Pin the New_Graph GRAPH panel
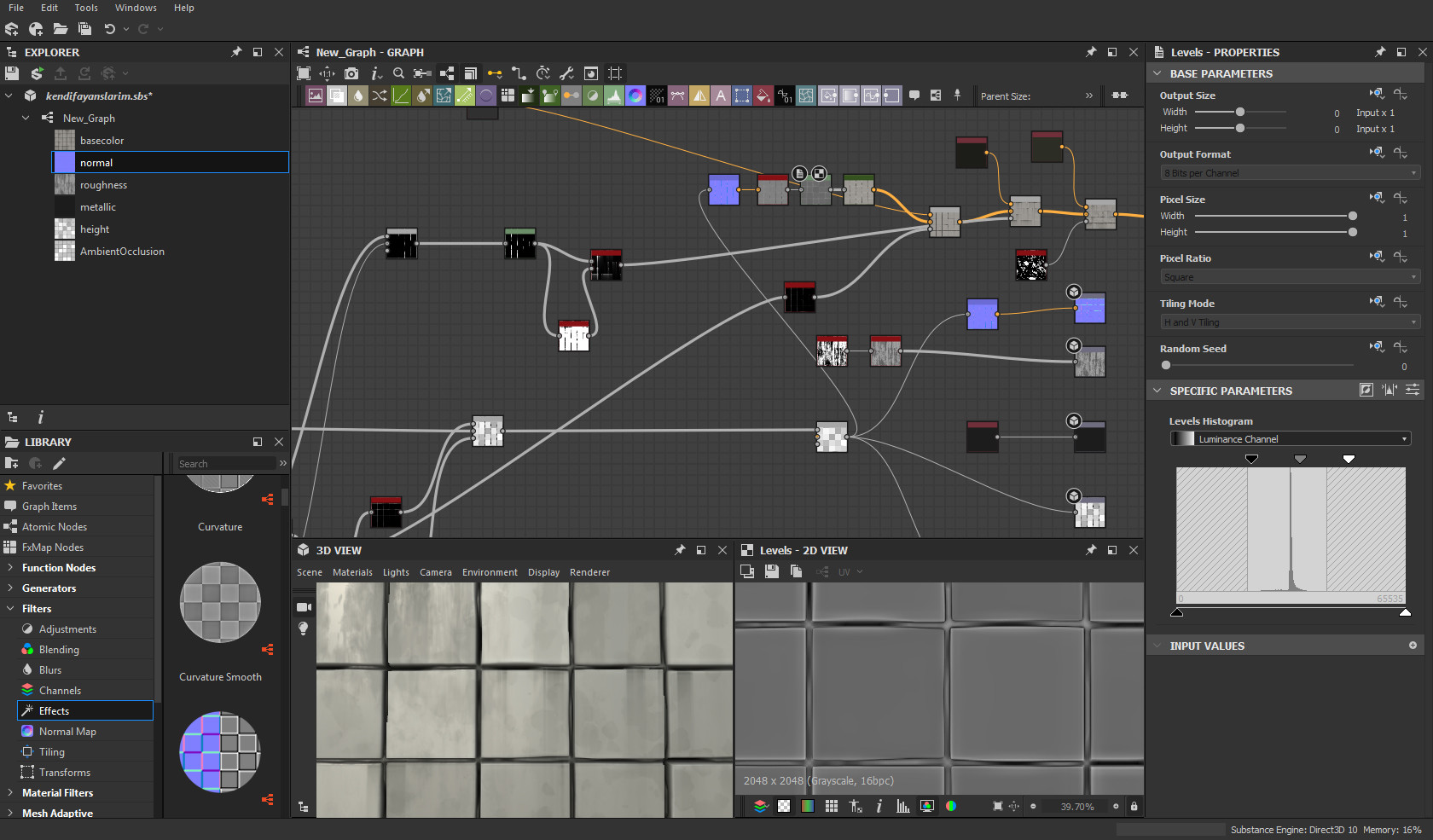1433x840 pixels. (1091, 52)
